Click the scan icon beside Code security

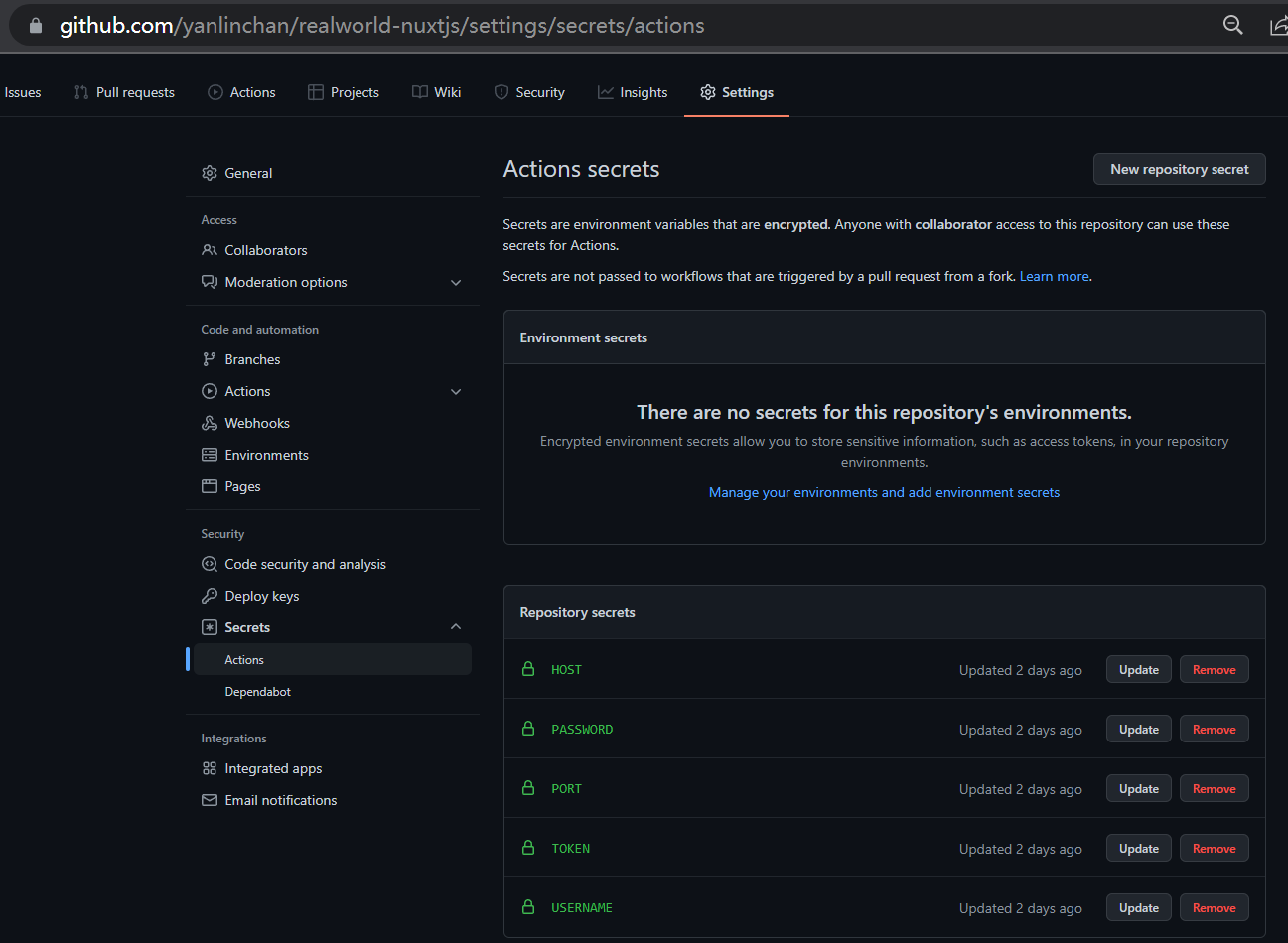click(210, 564)
